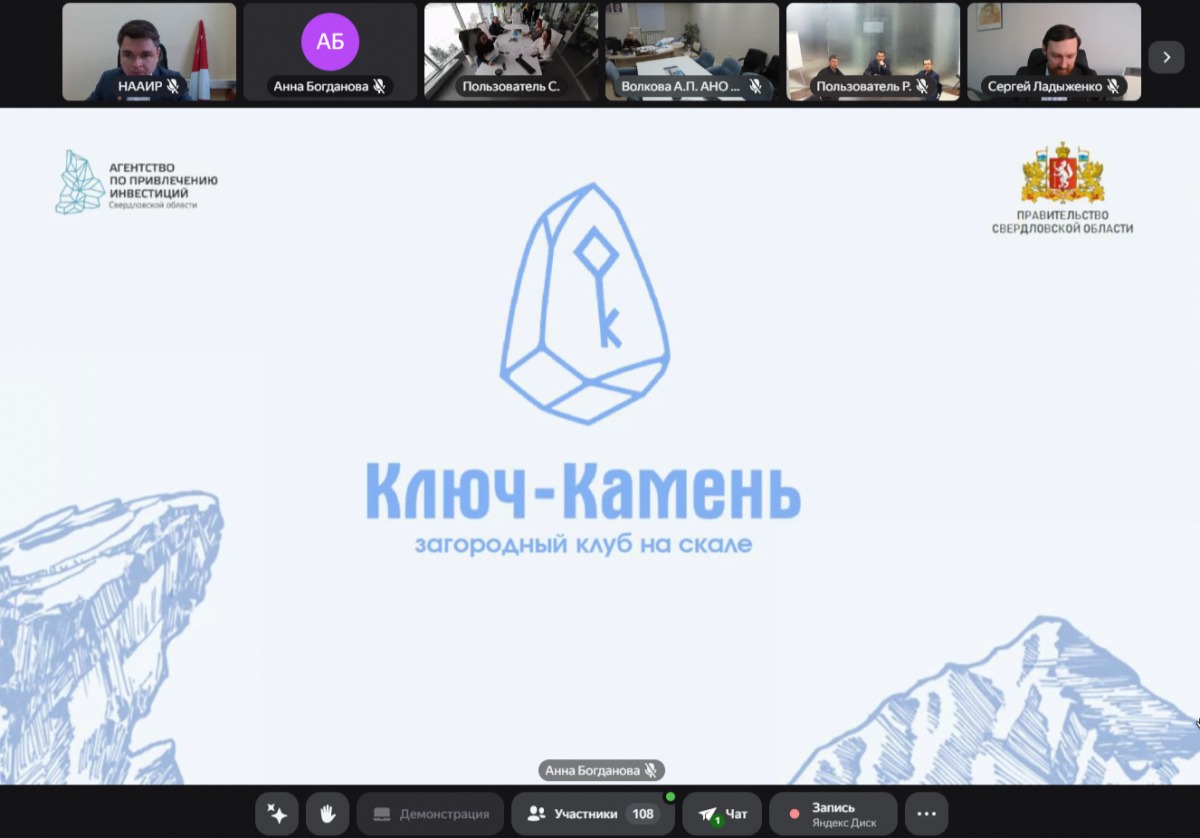Raise hand using the hand icon
Viewport: 1200px width, 838px height.
tap(327, 814)
